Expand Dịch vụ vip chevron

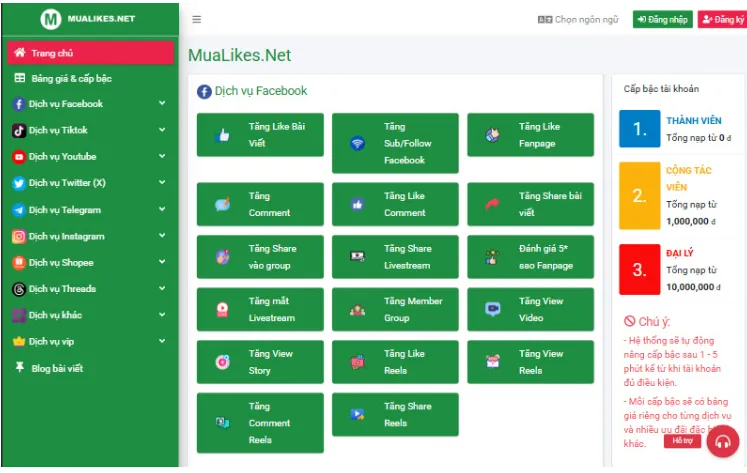162,341
